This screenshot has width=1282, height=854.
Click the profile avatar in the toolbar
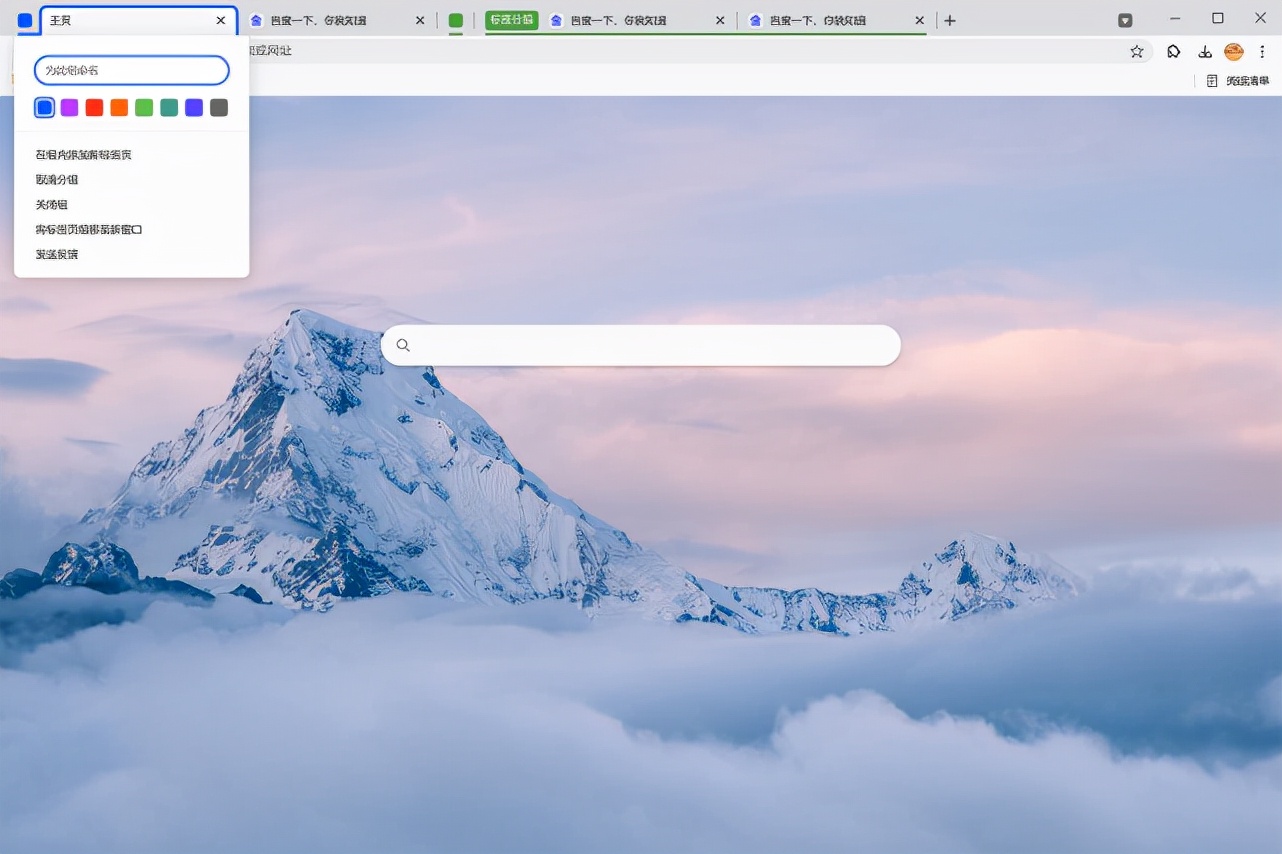(1234, 51)
